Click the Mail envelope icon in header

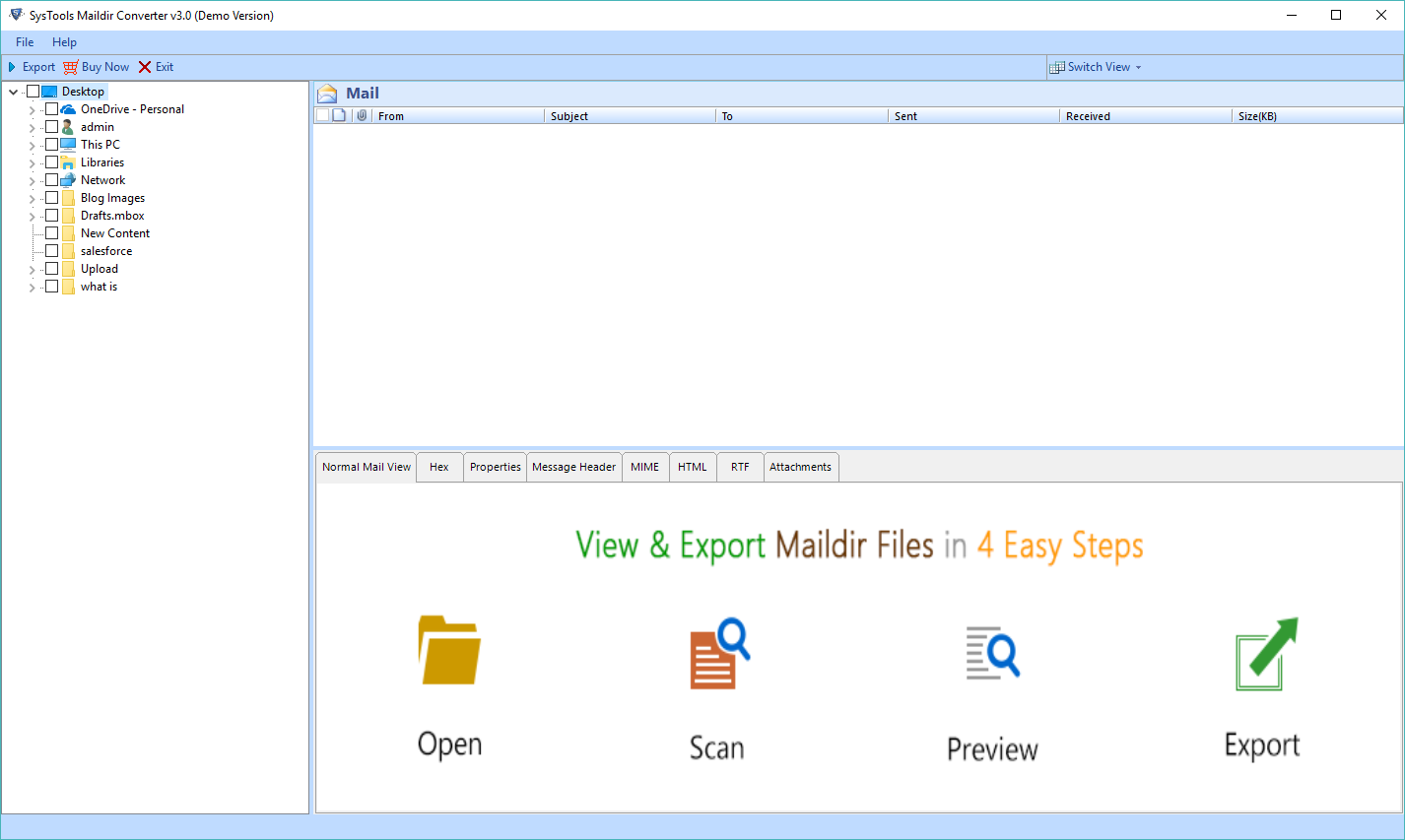tap(327, 94)
